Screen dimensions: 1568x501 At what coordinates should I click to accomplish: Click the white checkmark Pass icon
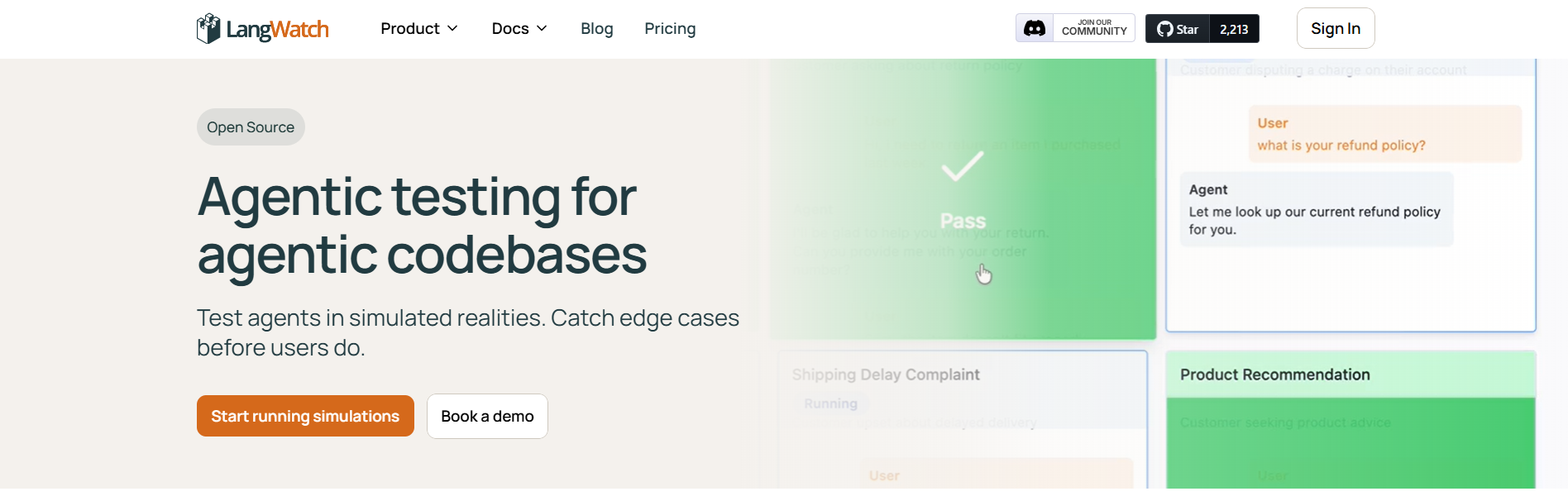click(963, 166)
